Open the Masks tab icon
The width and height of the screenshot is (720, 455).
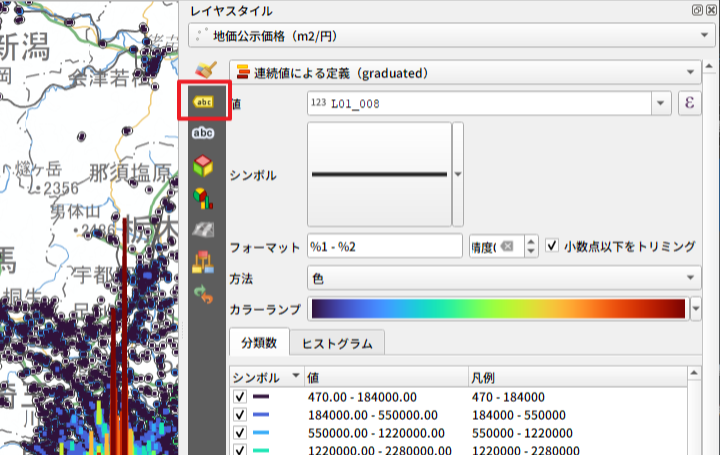pos(204,133)
